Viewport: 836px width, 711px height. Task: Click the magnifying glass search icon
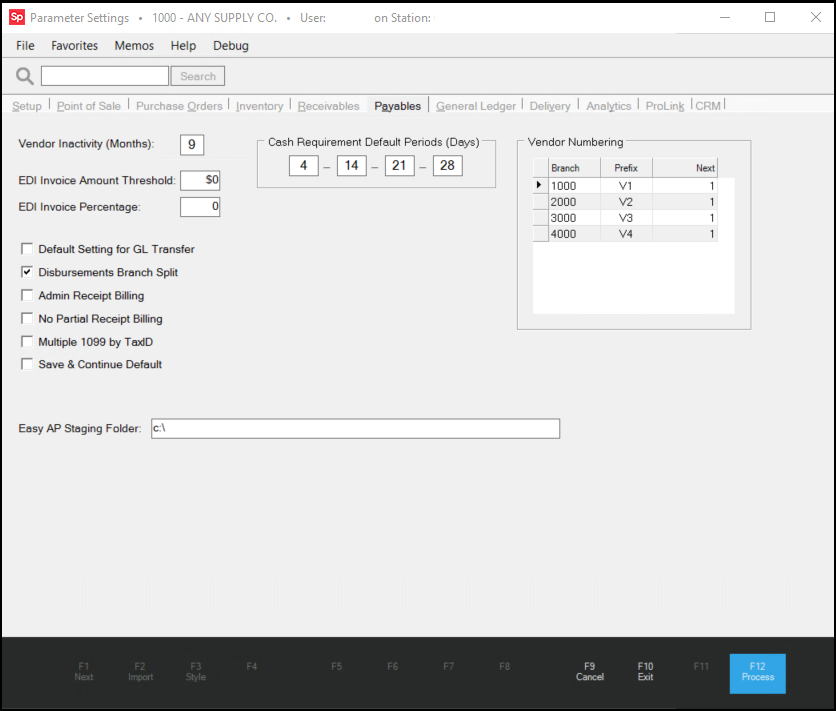[25, 76]
